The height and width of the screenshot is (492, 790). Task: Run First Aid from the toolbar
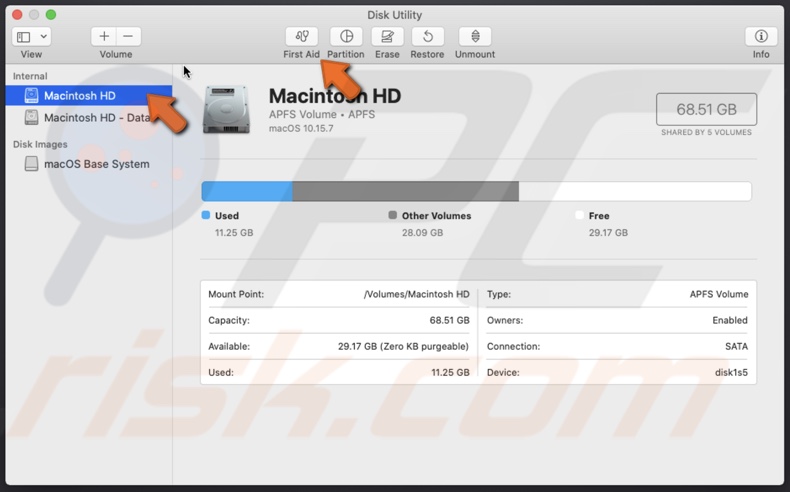(302, 37)
